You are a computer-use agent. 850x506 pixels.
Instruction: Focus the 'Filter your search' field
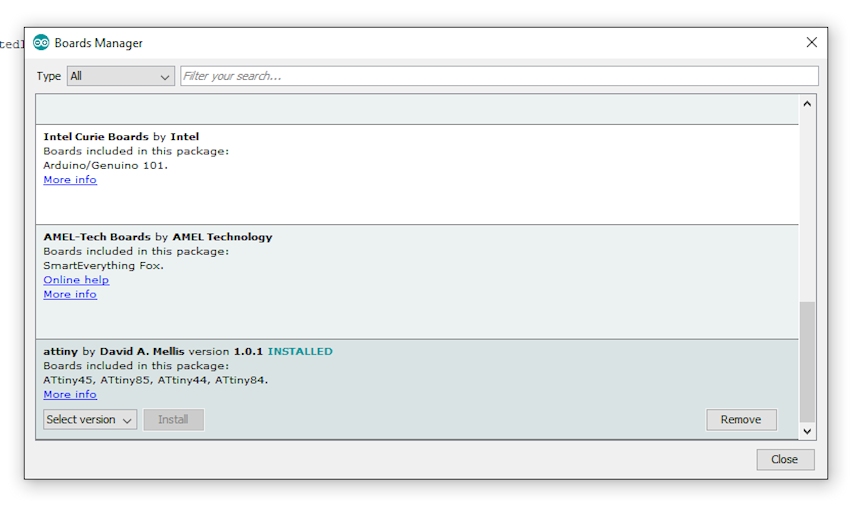pos(498,76)
